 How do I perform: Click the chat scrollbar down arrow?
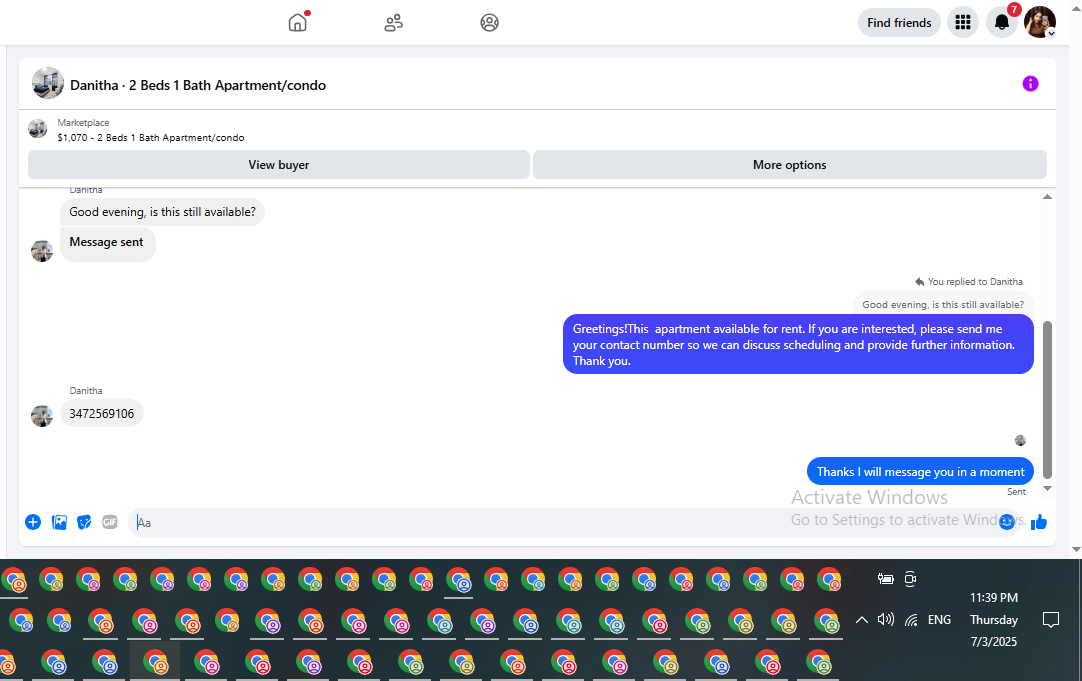(1047, 488)
